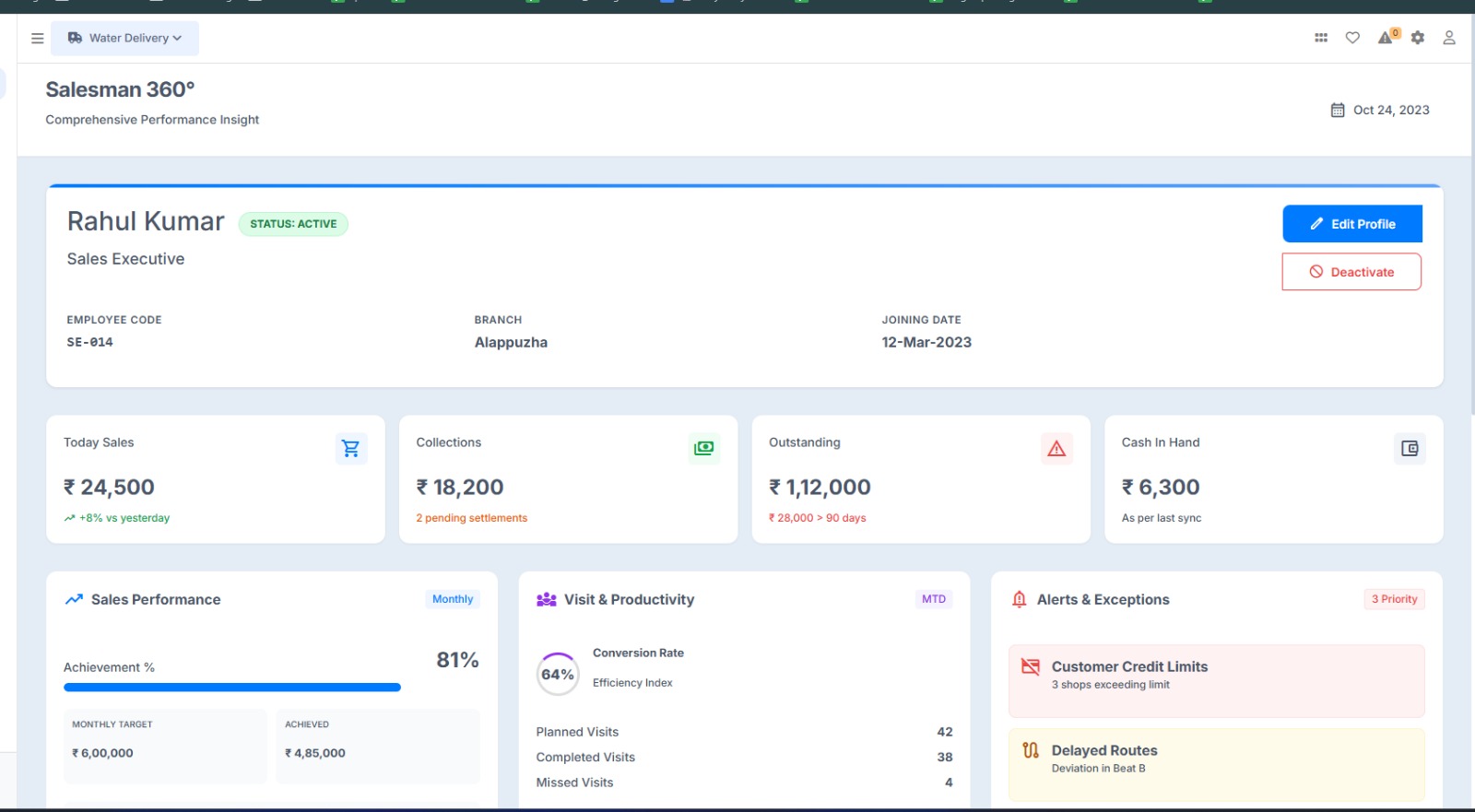Click the Today Sales cart icon
1475x812 pixels.
[351, 449]
